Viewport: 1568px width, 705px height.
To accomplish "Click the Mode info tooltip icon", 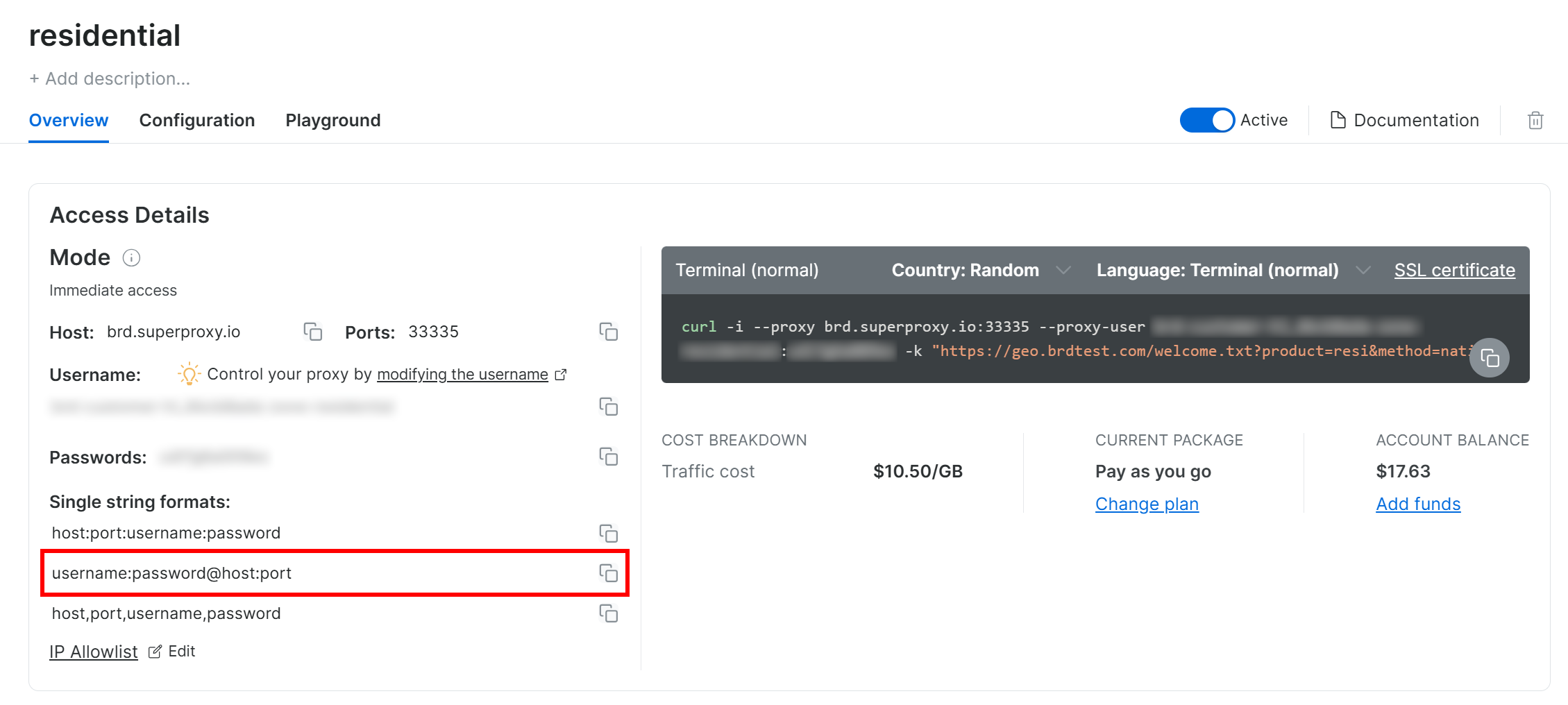I will [x=131, y=257].
